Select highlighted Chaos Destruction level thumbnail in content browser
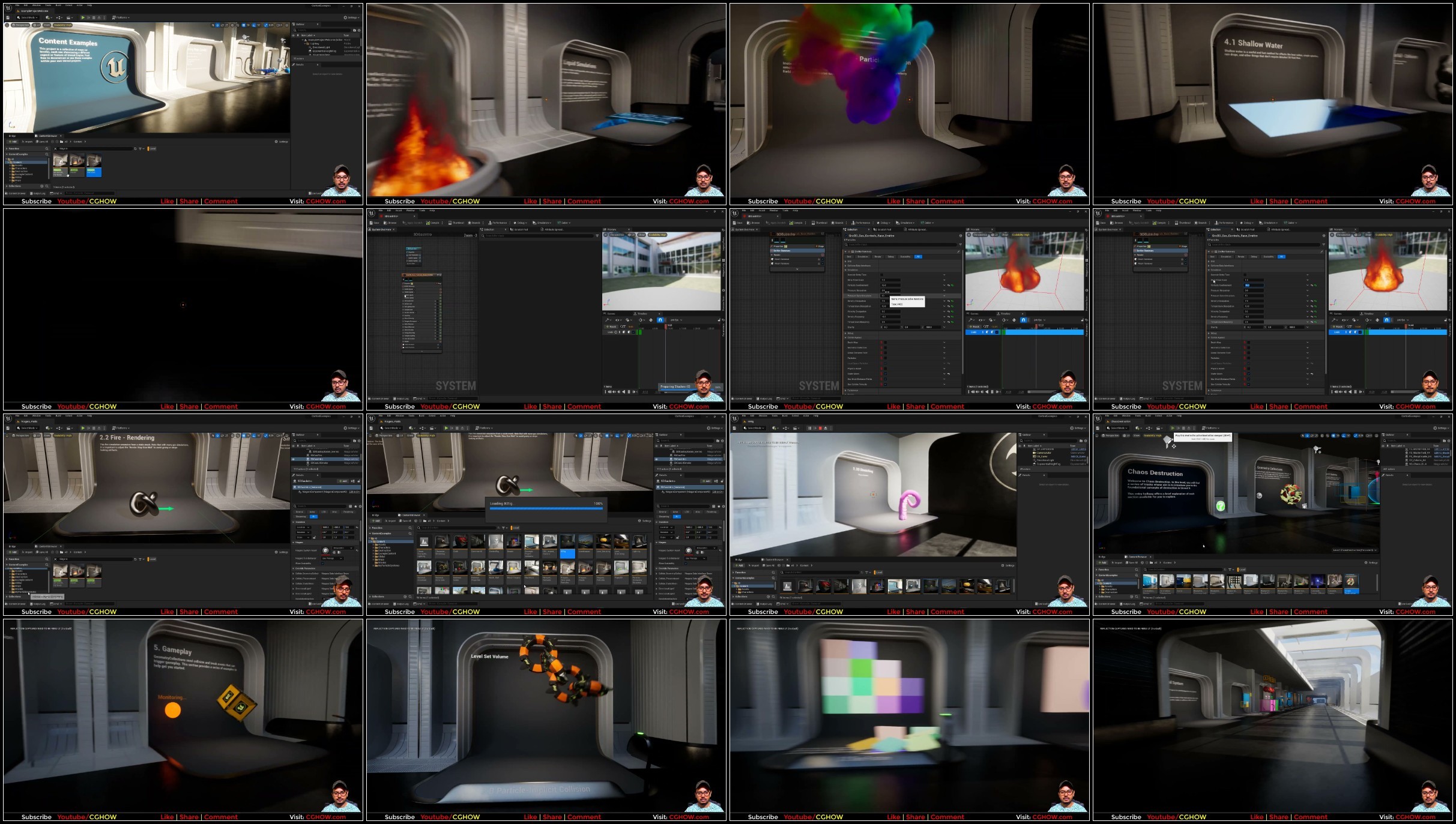Viewport: 1456px width, 824px height. (x=1352, y=581)
